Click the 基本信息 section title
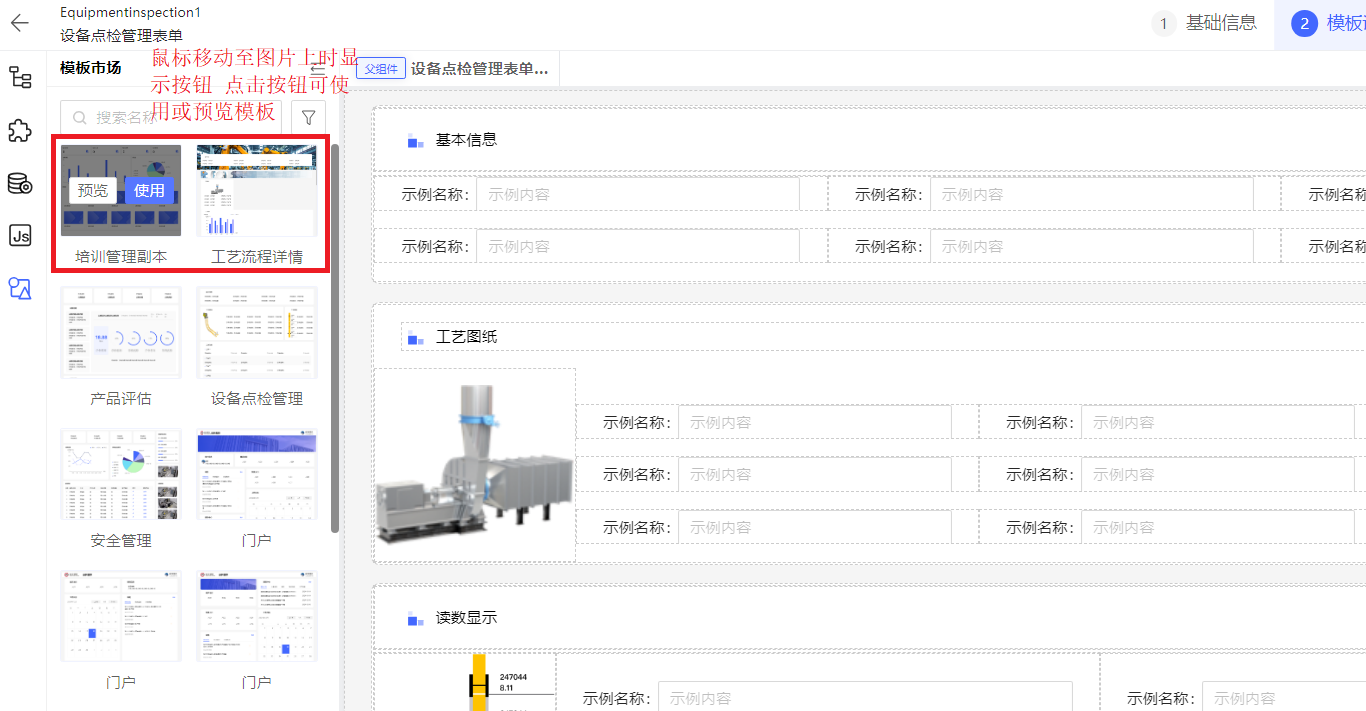The width and height of the screenshot is (1366, 711). (466, 140)
